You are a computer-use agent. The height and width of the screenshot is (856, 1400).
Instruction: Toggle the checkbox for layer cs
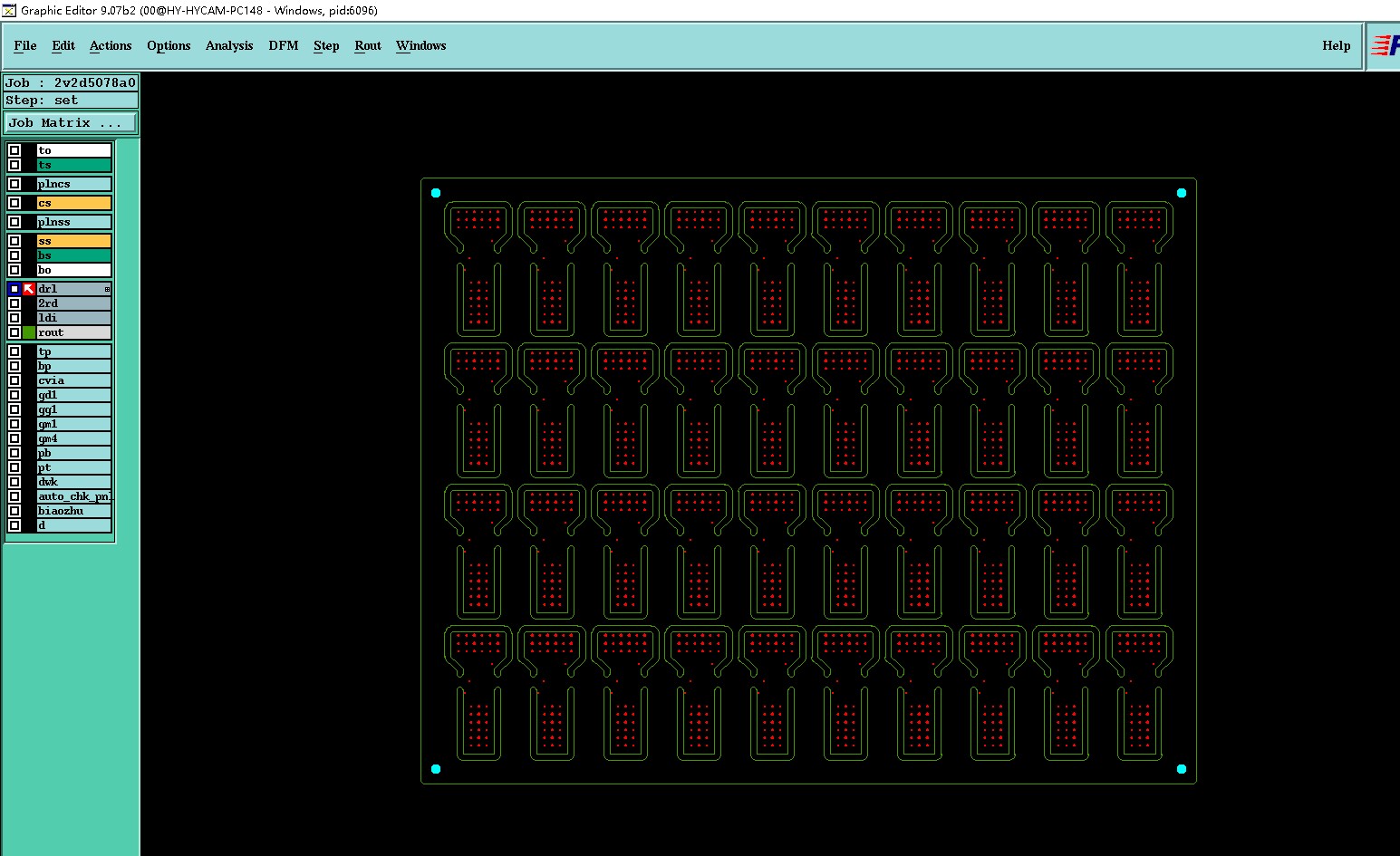point(14,203)
